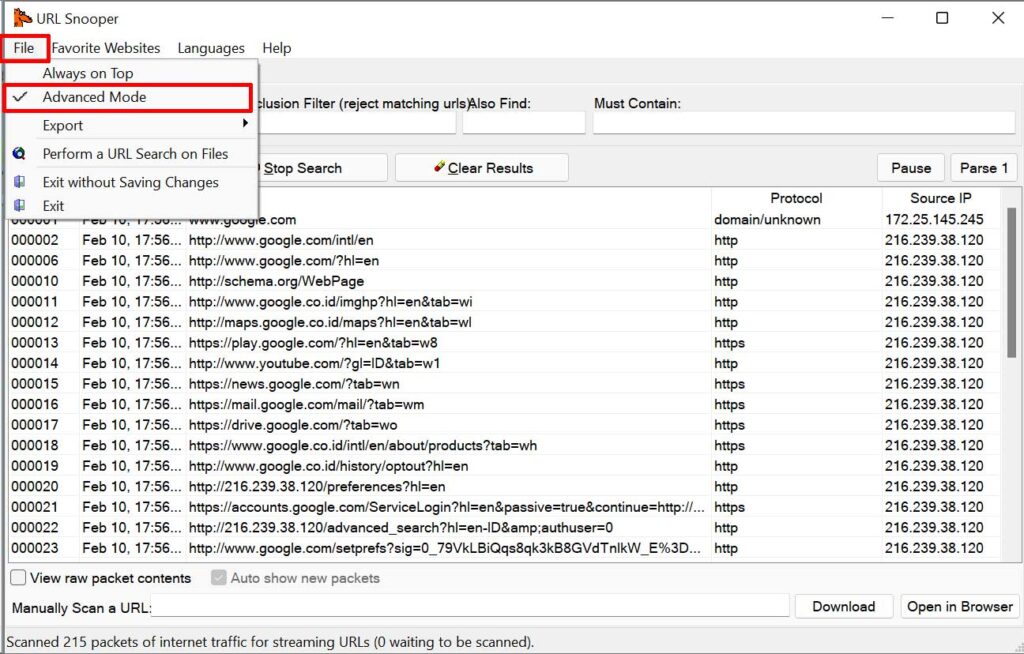Select the history/optout URL row
The image size is (1024, 654).
pos(504,466)
